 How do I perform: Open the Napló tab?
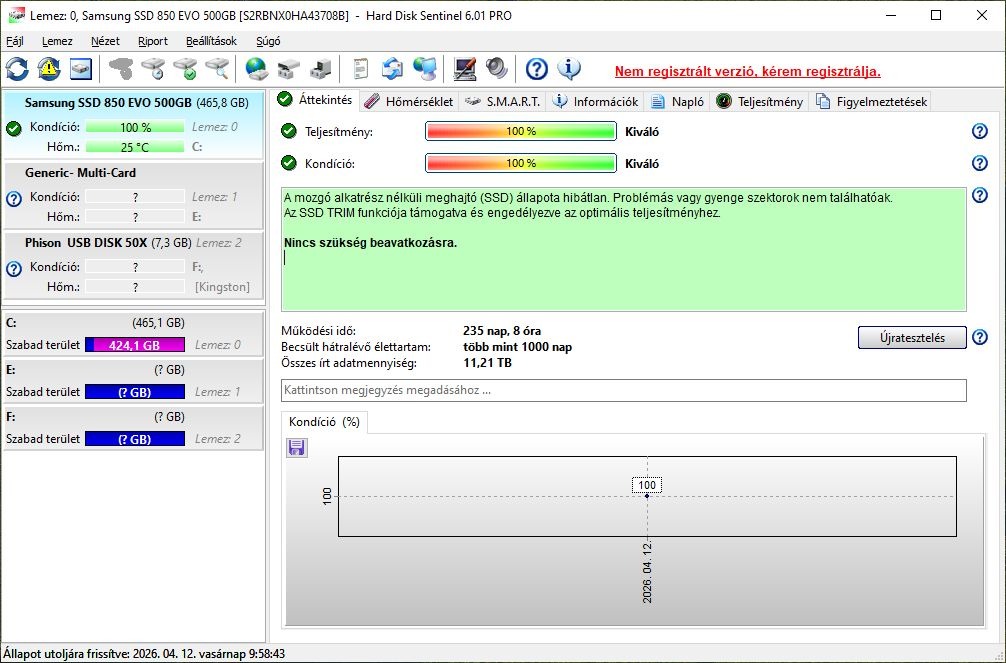pos(678,101)
